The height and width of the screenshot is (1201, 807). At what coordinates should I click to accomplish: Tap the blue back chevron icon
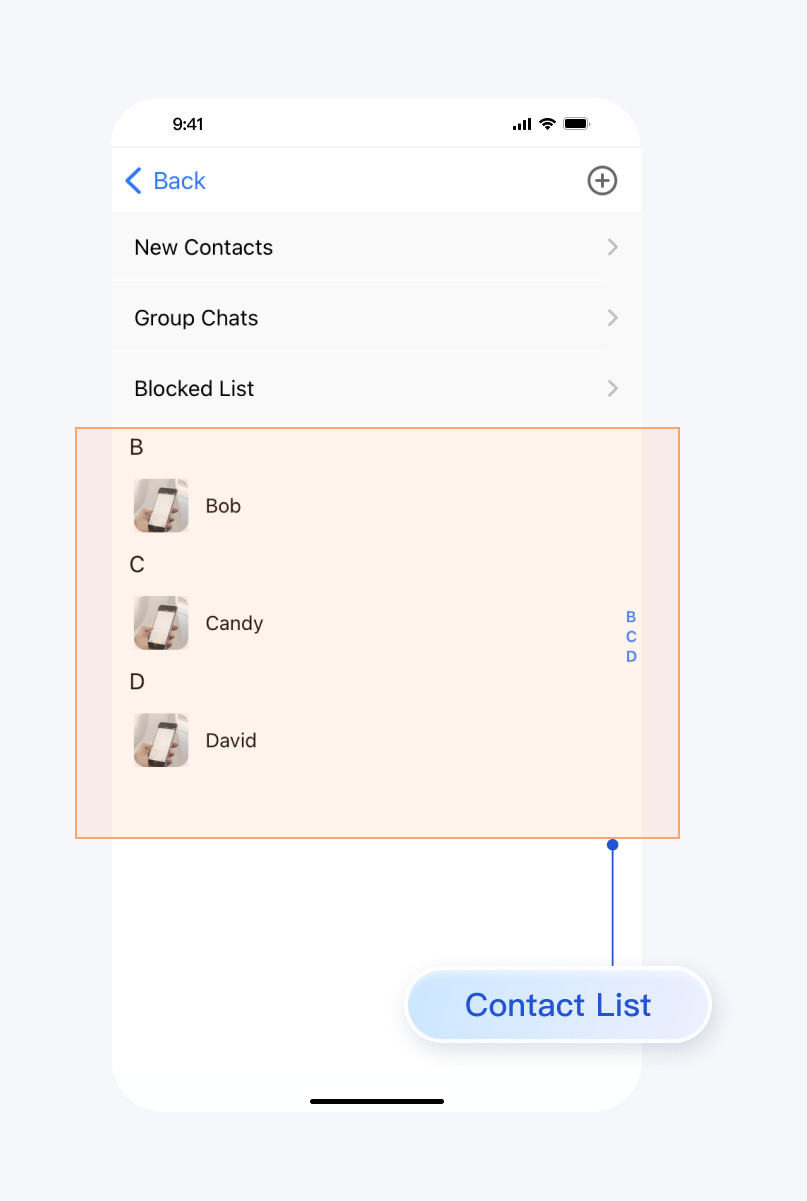[x=133, y=181]
